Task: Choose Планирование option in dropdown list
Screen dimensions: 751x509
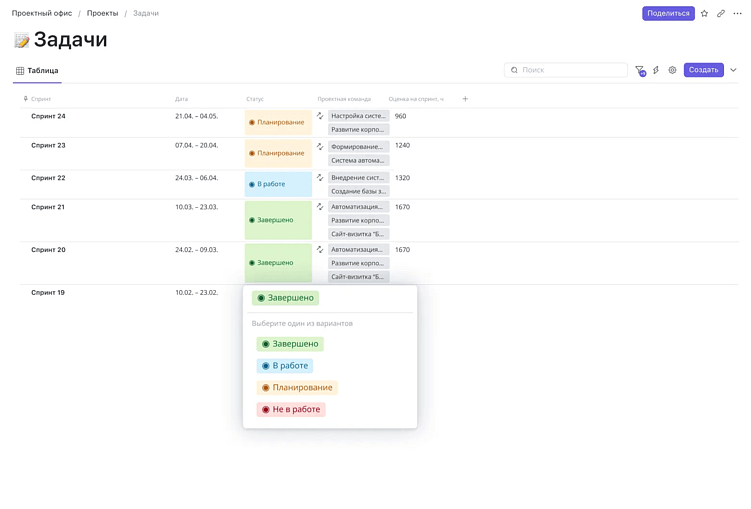Action: pos(297,388)
